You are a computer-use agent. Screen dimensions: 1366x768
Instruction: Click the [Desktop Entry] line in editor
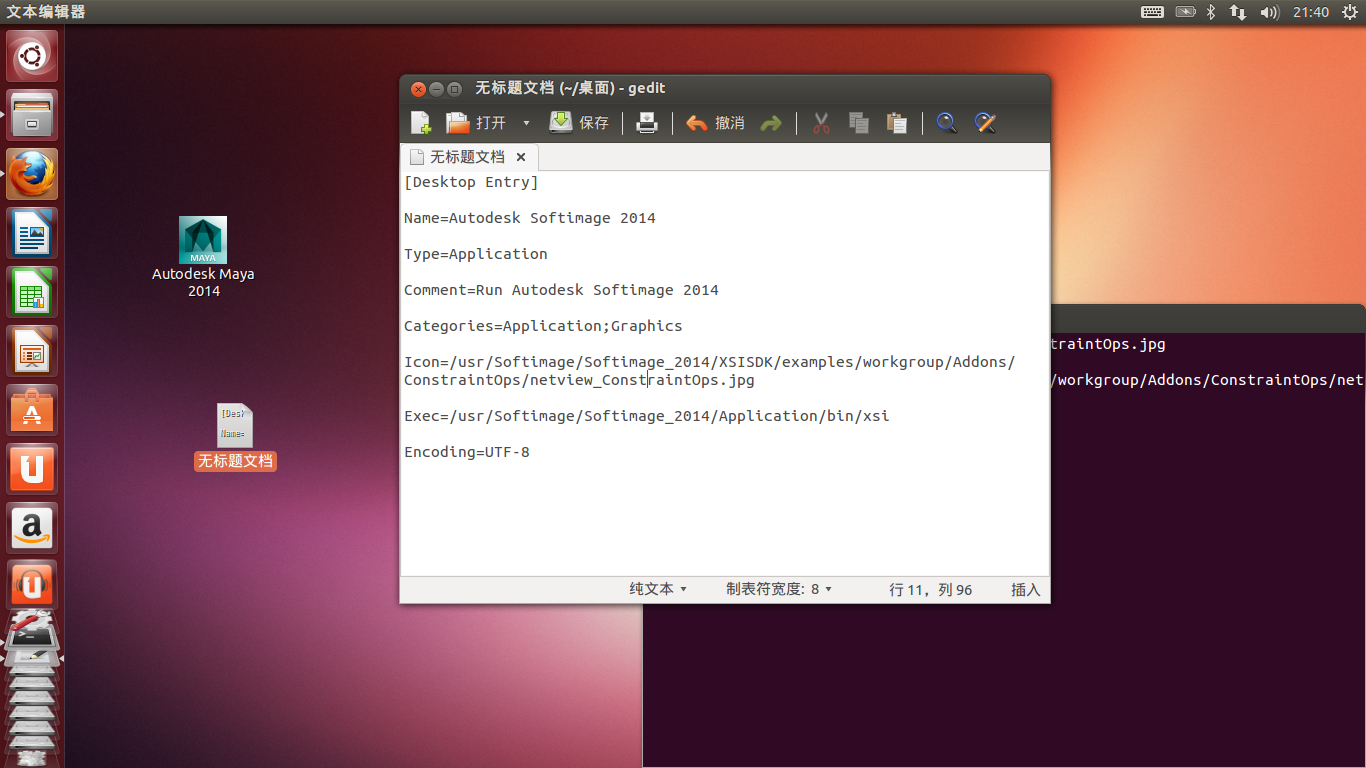(x=471, y=182)
